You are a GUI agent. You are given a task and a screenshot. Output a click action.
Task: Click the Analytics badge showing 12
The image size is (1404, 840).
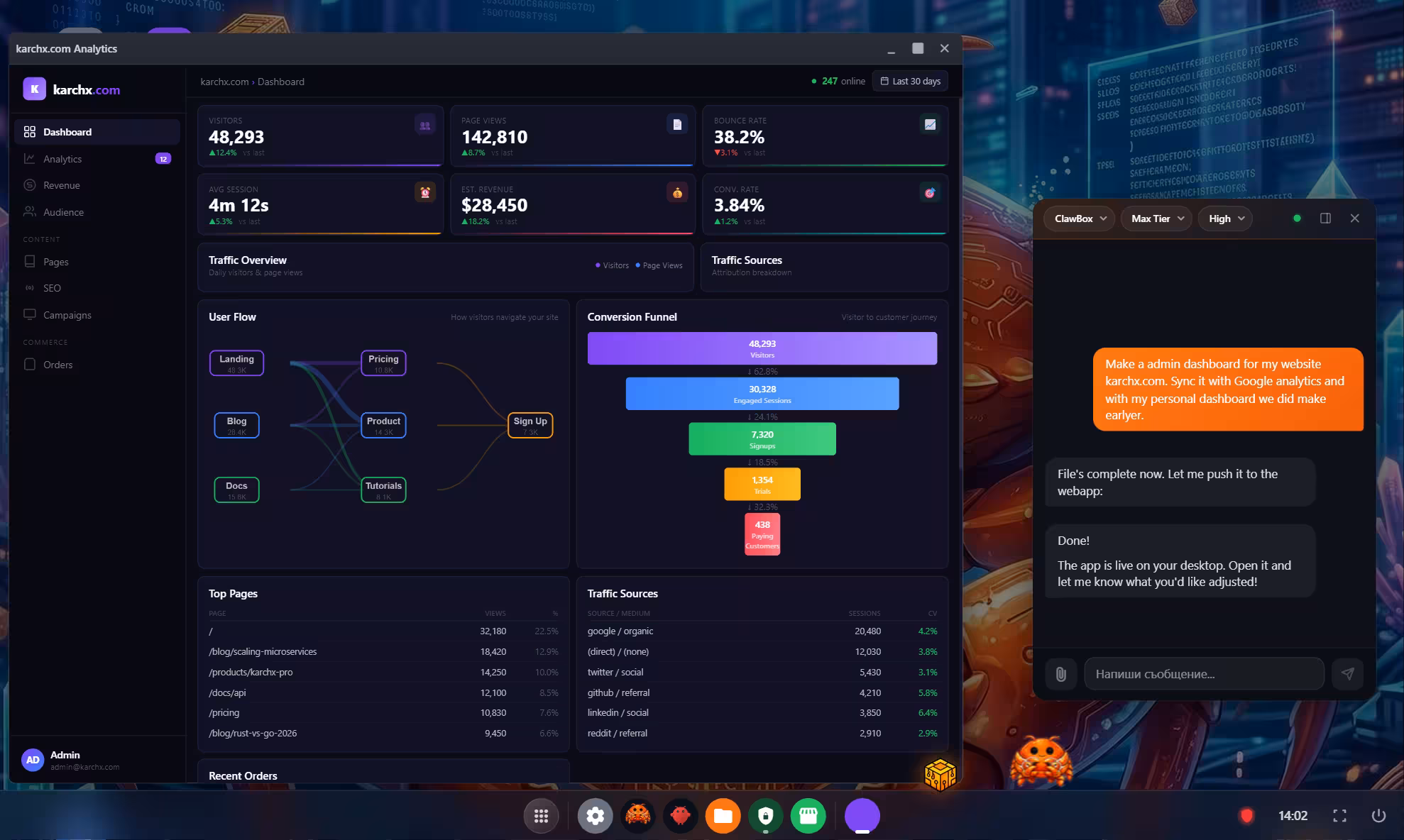click(163, 159)
